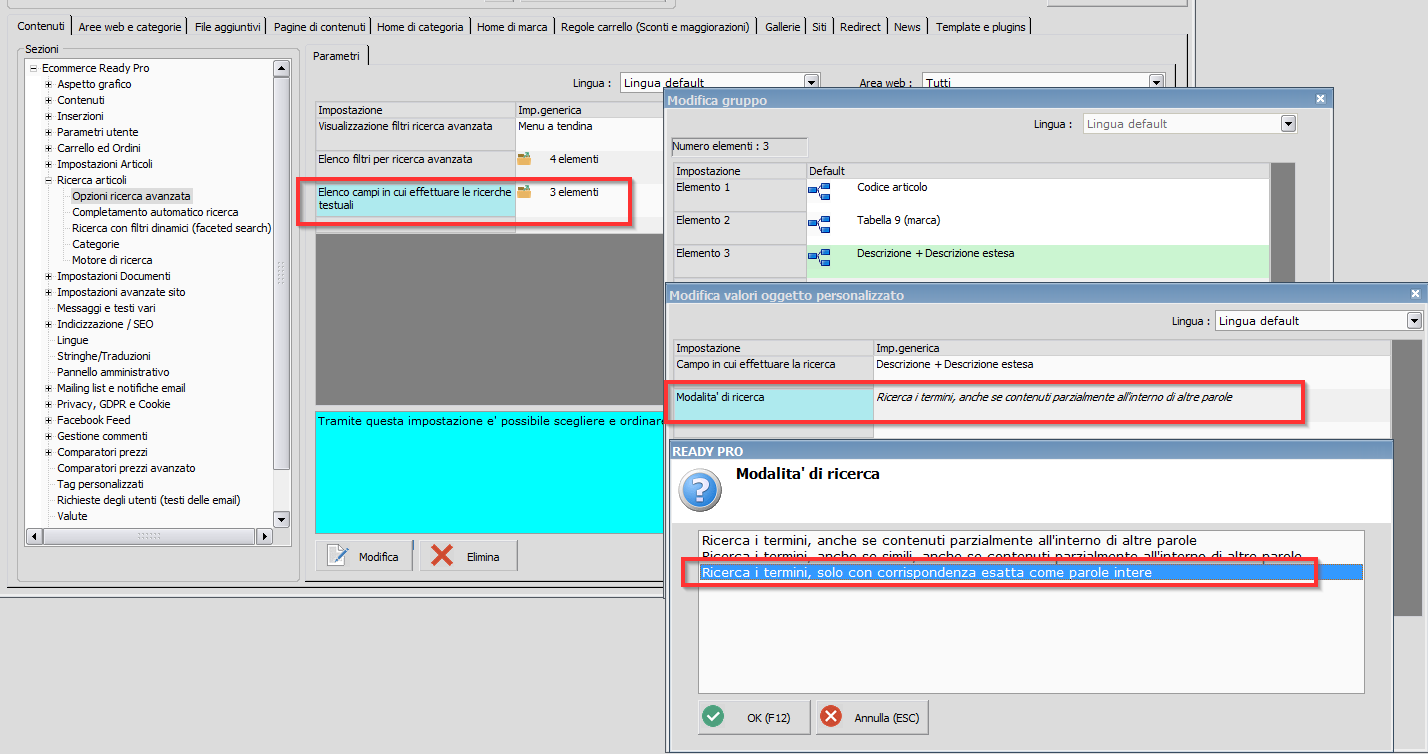Expand the Comparatori prezzi node

[x=48, y=452]
